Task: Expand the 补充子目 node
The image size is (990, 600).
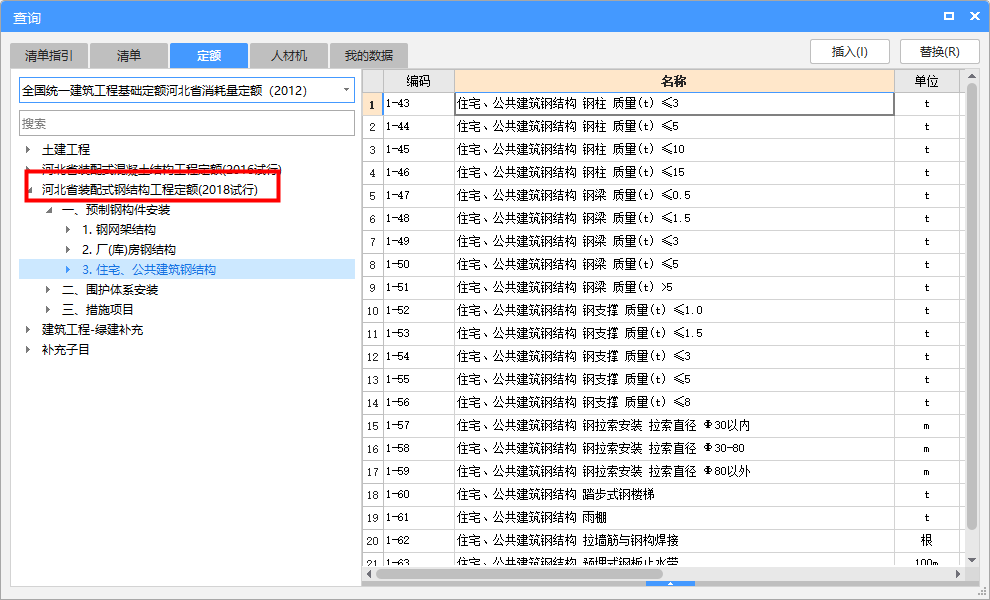Action: pos(28,349)
